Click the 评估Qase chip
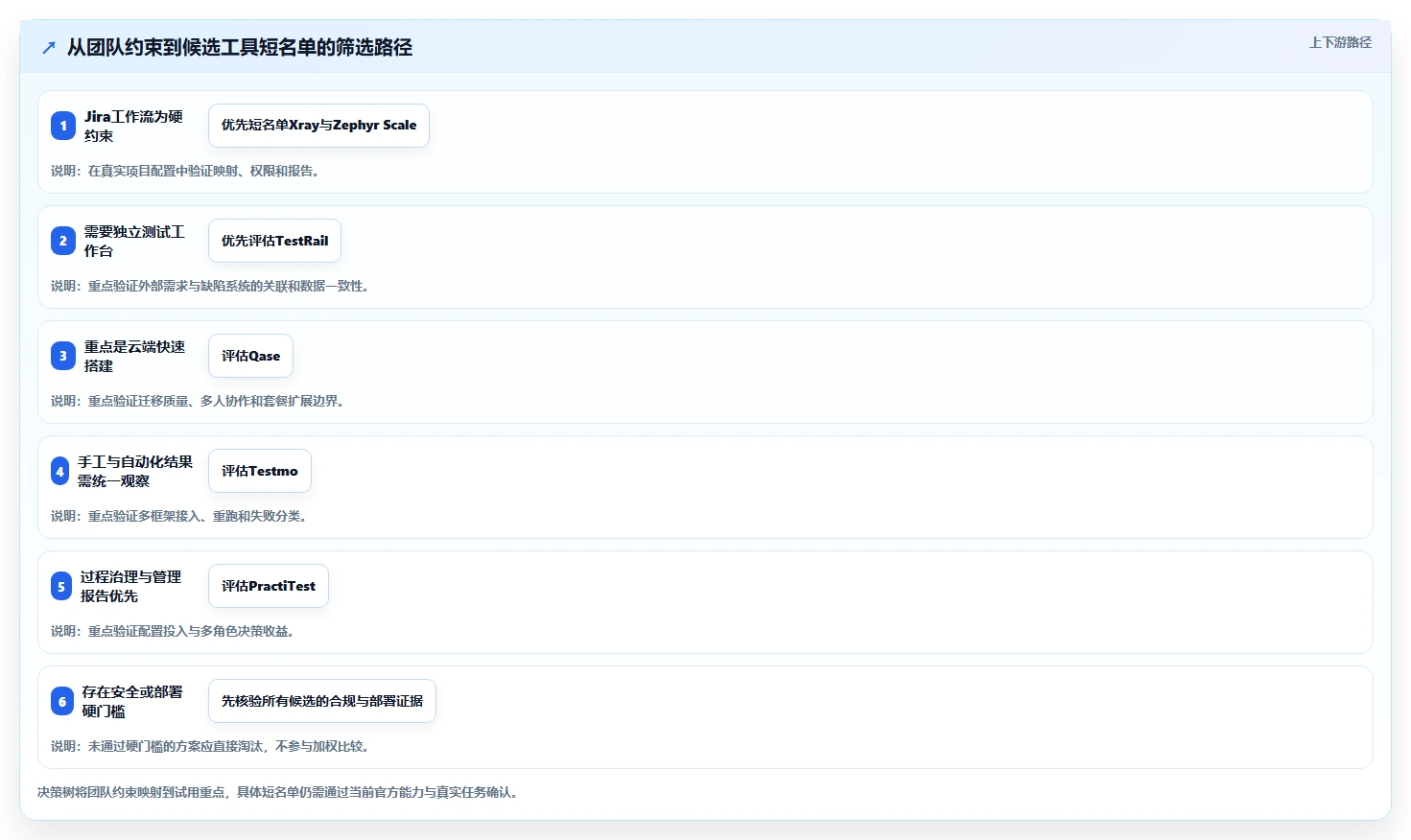Screen dimensions: 1411x840 (x=250, y=356)
